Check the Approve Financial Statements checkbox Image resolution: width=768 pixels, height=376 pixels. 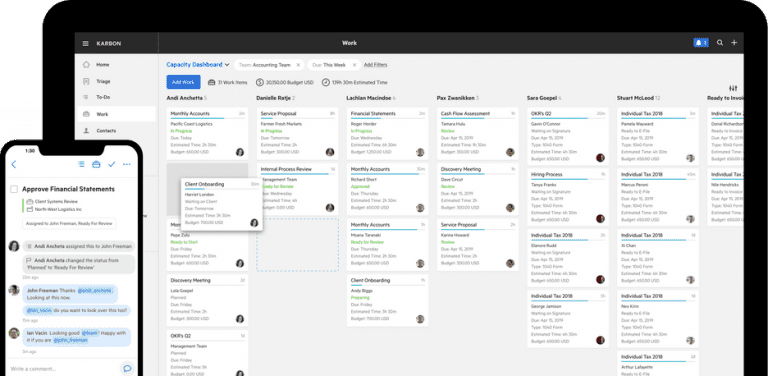(x=14, y=189)
